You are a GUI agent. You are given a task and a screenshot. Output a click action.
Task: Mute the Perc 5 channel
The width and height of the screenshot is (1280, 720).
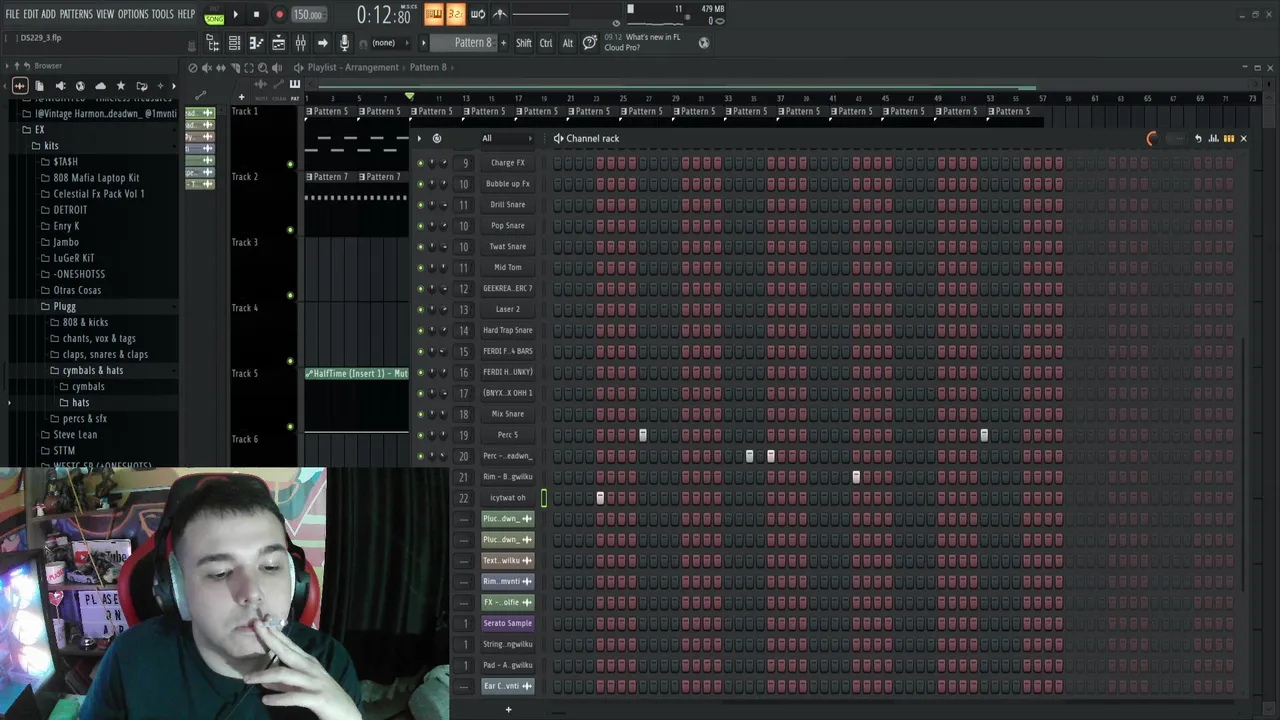[420, 435]
